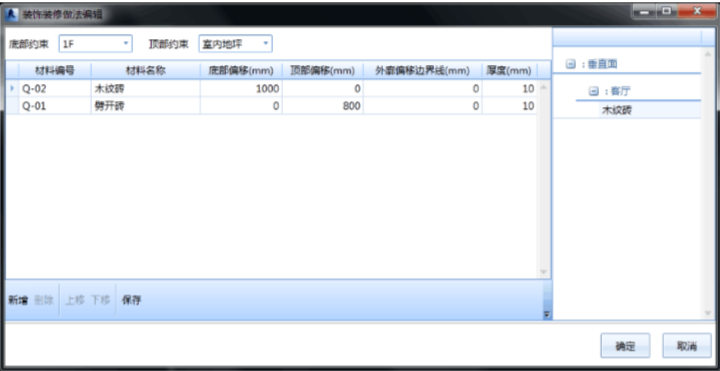Select the 木纹砖 cell in the table
720x371 pixels.
click(146, 89)
